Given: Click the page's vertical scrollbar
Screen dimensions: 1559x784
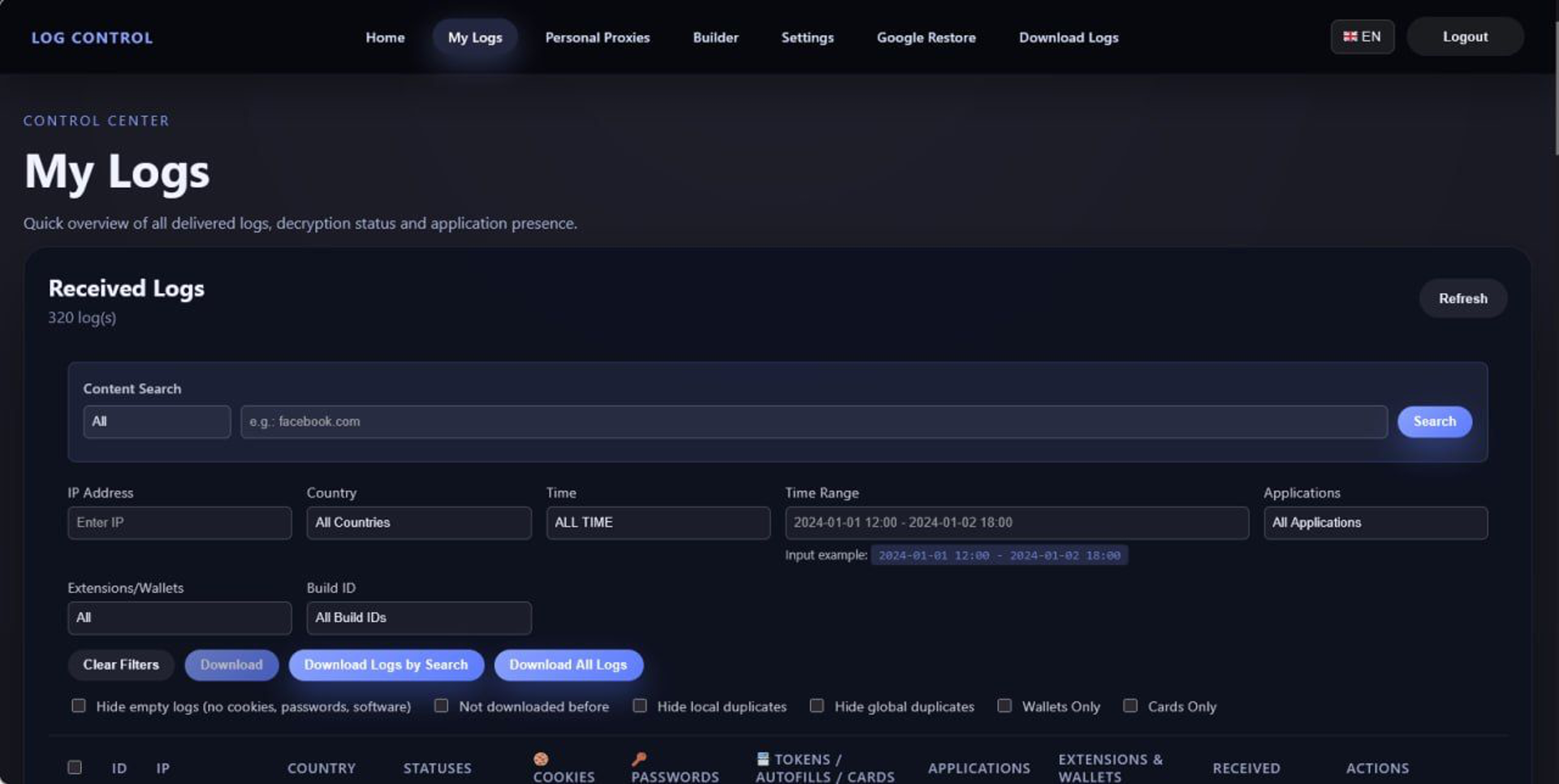Looking at the screenshot, I should 1555,89.
